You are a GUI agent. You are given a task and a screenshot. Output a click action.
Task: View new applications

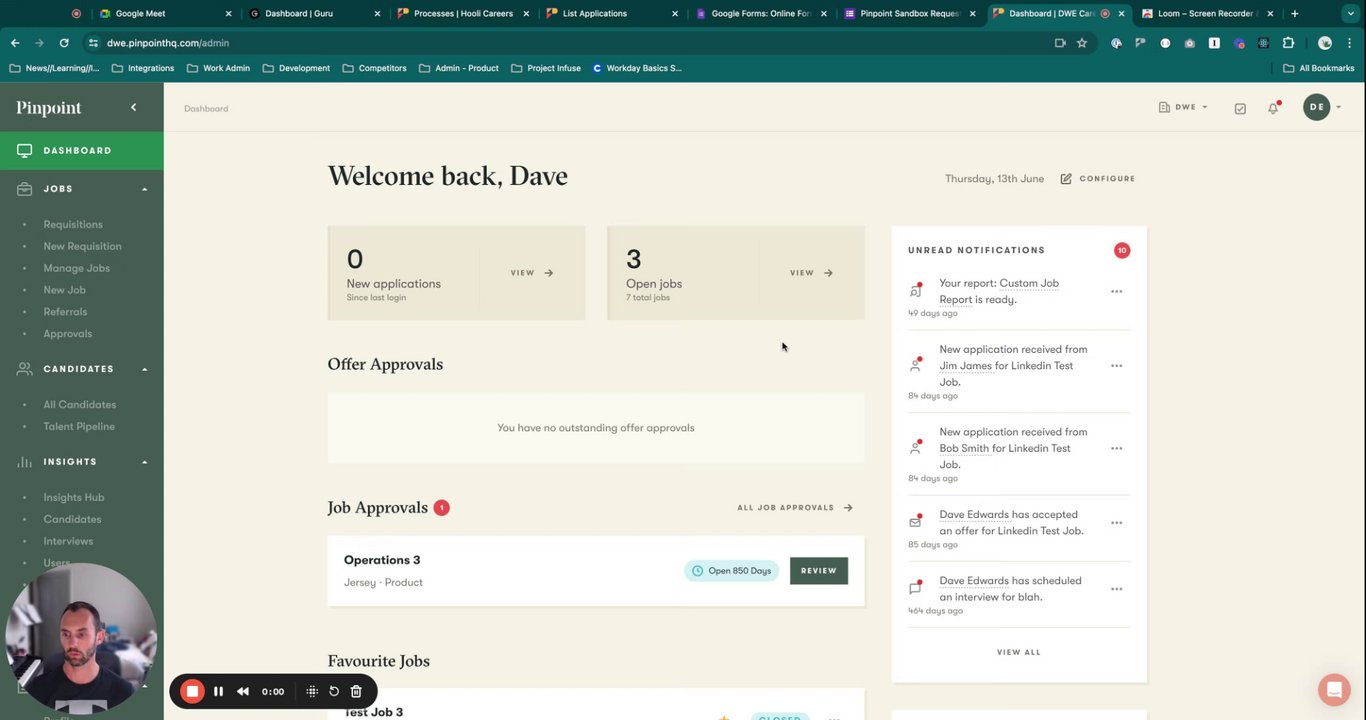click(x=532, y=273)
